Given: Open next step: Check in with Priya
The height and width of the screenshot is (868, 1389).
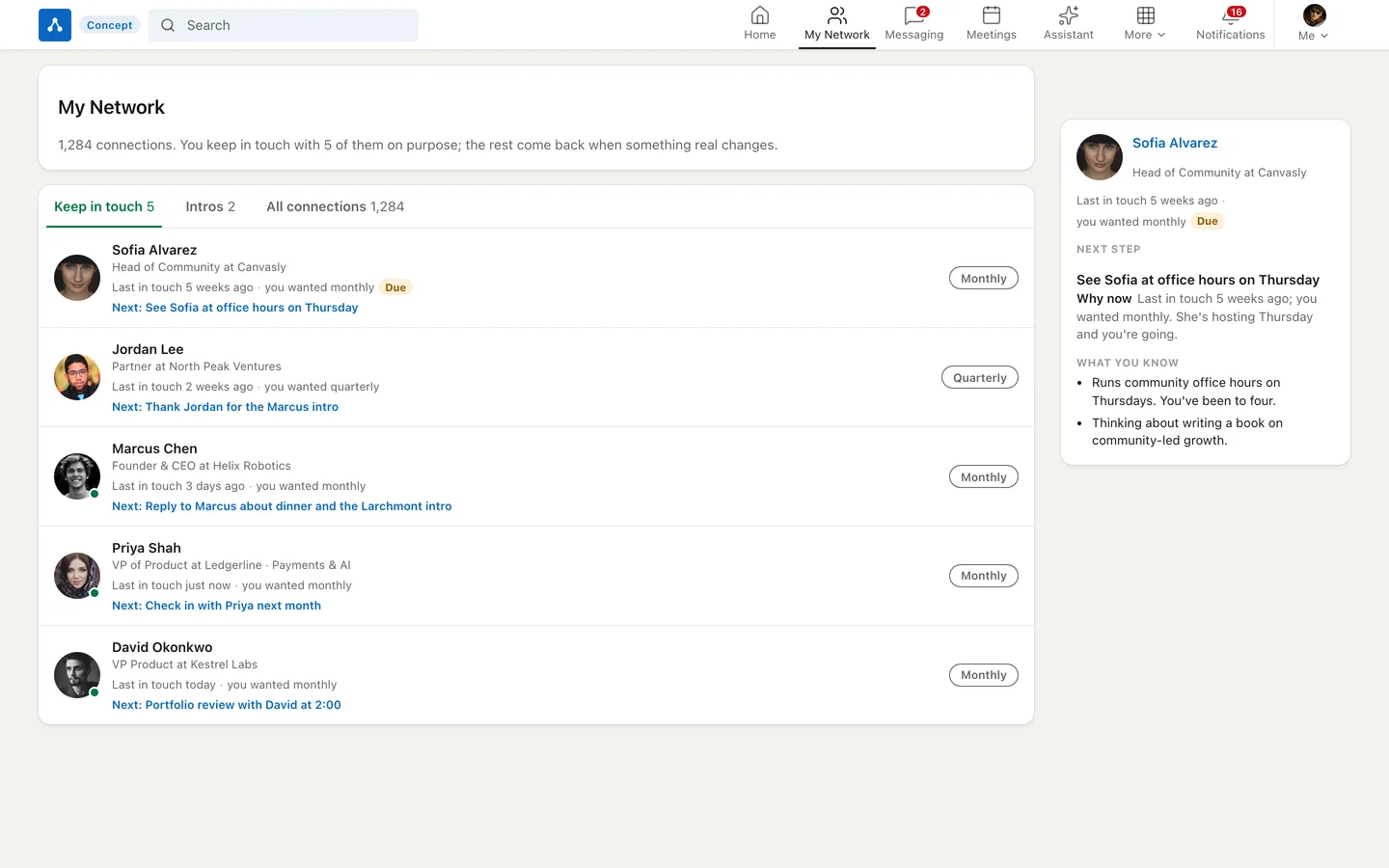Looking at the screenshot, I should tap(216, 606).
